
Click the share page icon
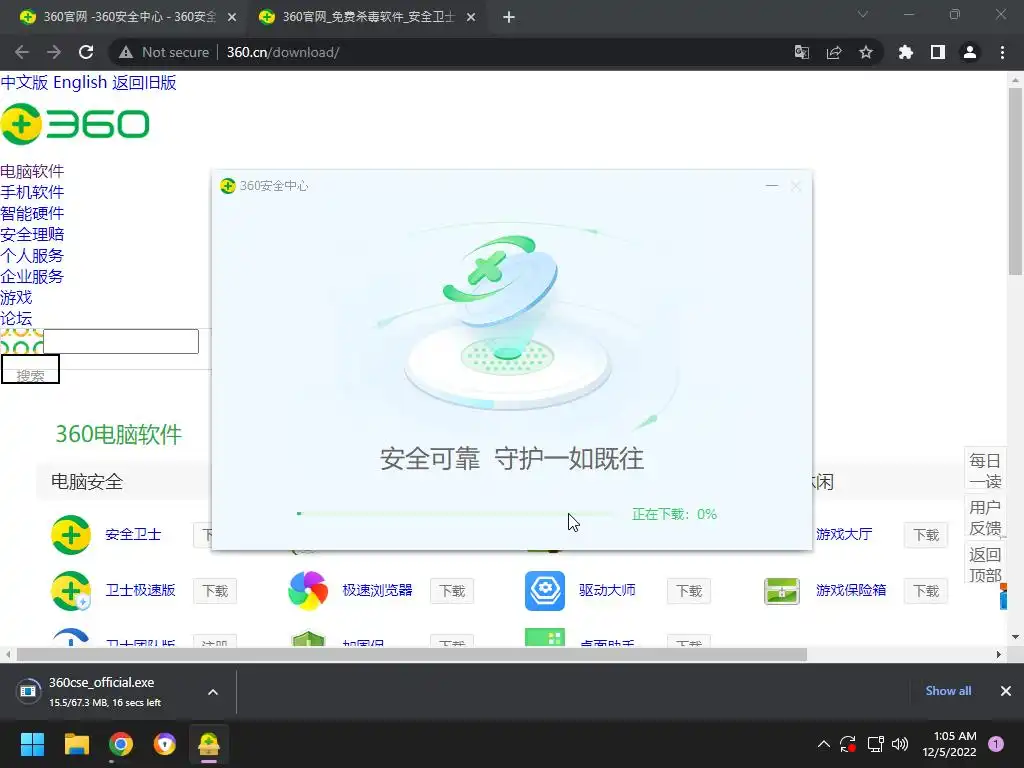click(x=834, y=52)
